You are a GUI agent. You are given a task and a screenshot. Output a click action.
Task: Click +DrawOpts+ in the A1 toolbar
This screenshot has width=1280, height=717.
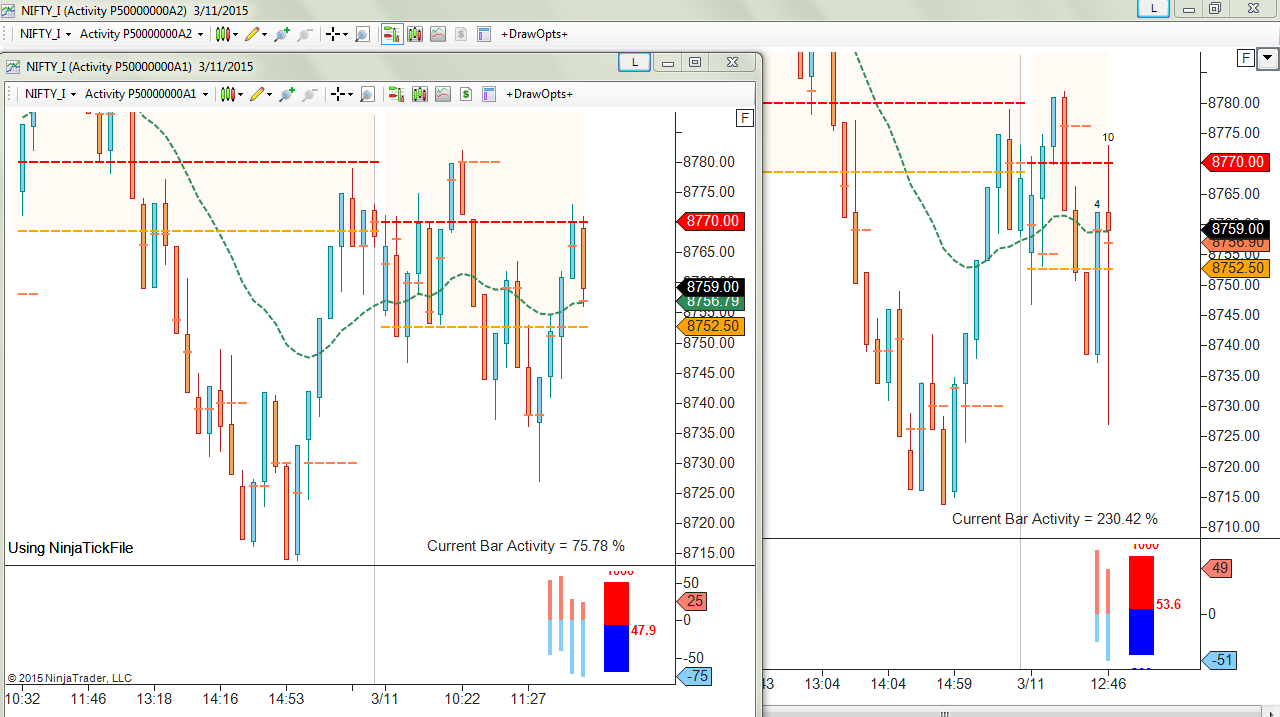click(x=539, y=94)
